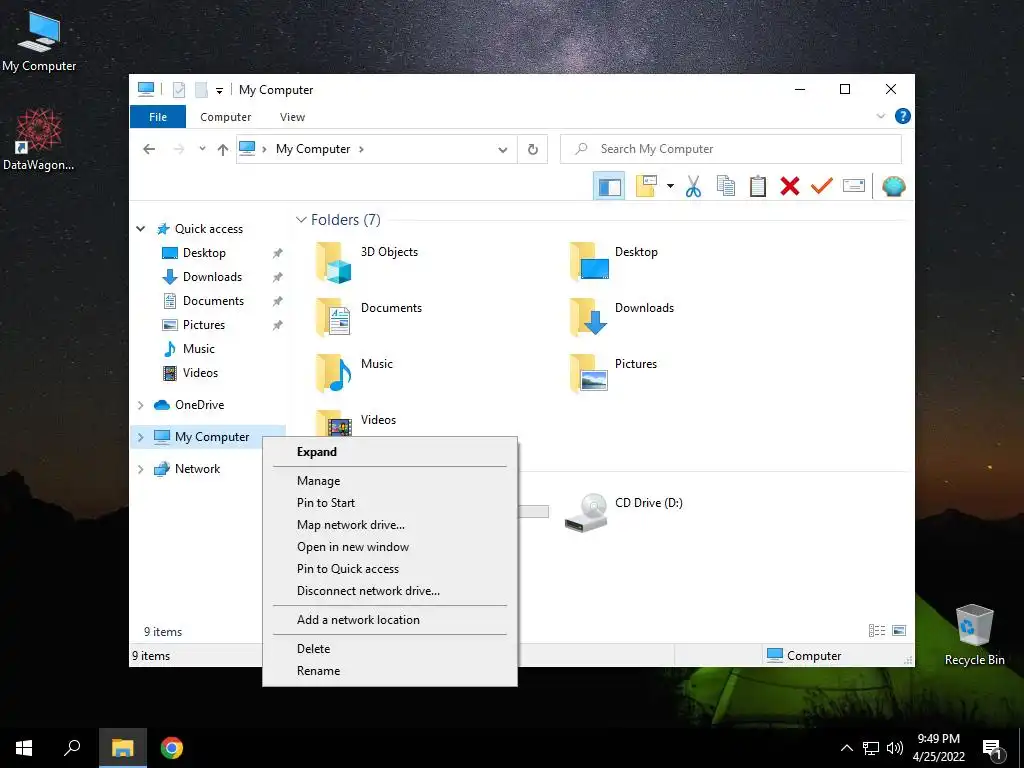Screen dimensions: 1024x768
Task: Choose Pin to Quick access entry
Action: (x=390, y=569)
